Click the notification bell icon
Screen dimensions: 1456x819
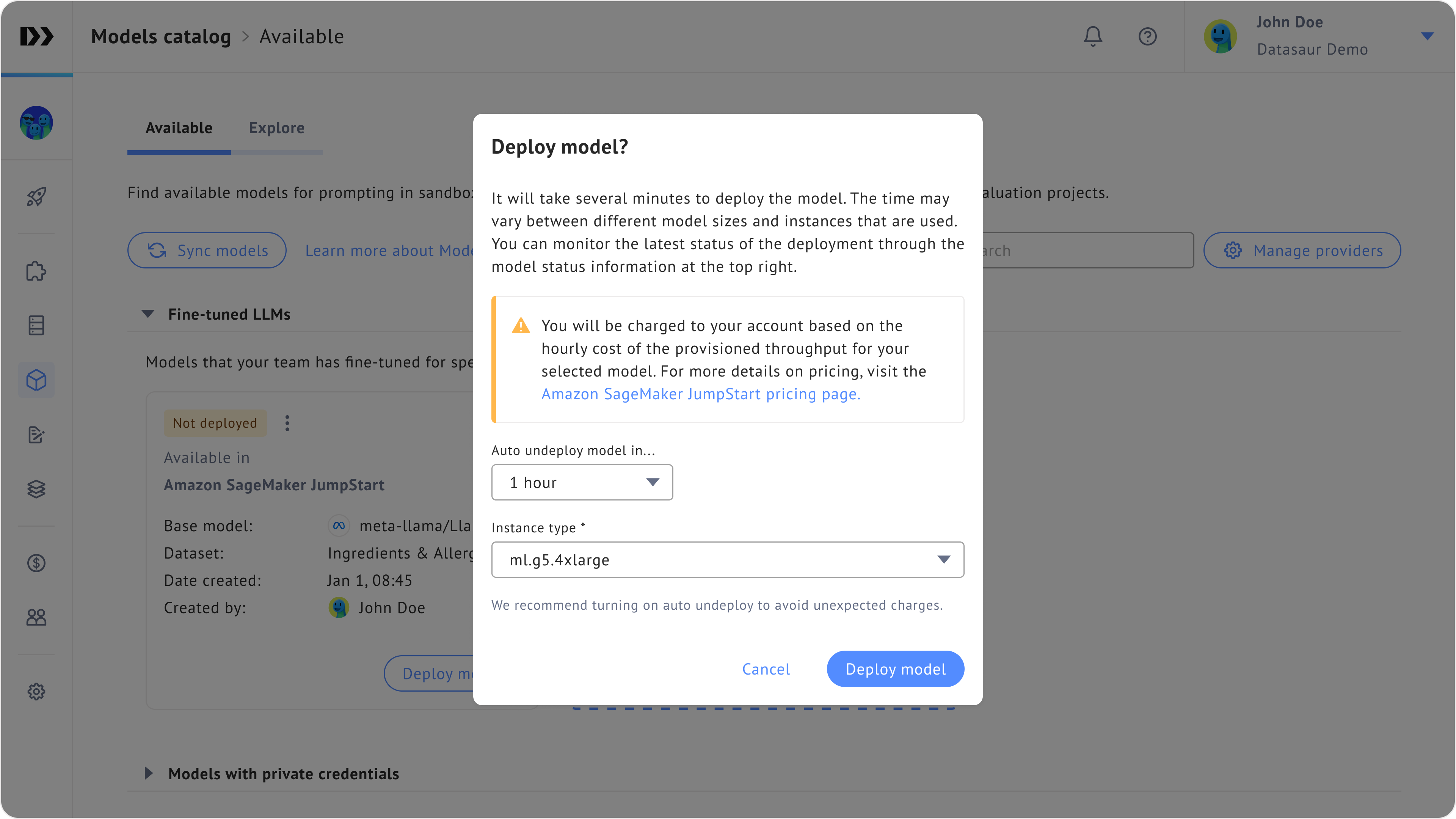(1092, 37)
